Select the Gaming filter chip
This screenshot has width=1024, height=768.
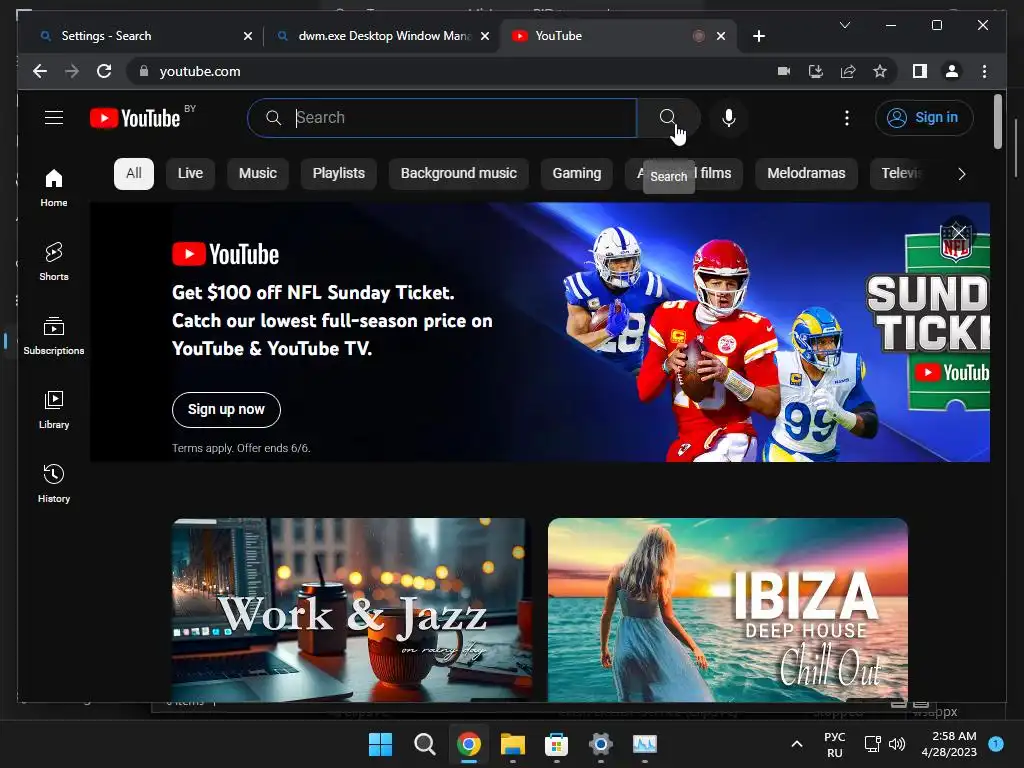coord(577,174)
